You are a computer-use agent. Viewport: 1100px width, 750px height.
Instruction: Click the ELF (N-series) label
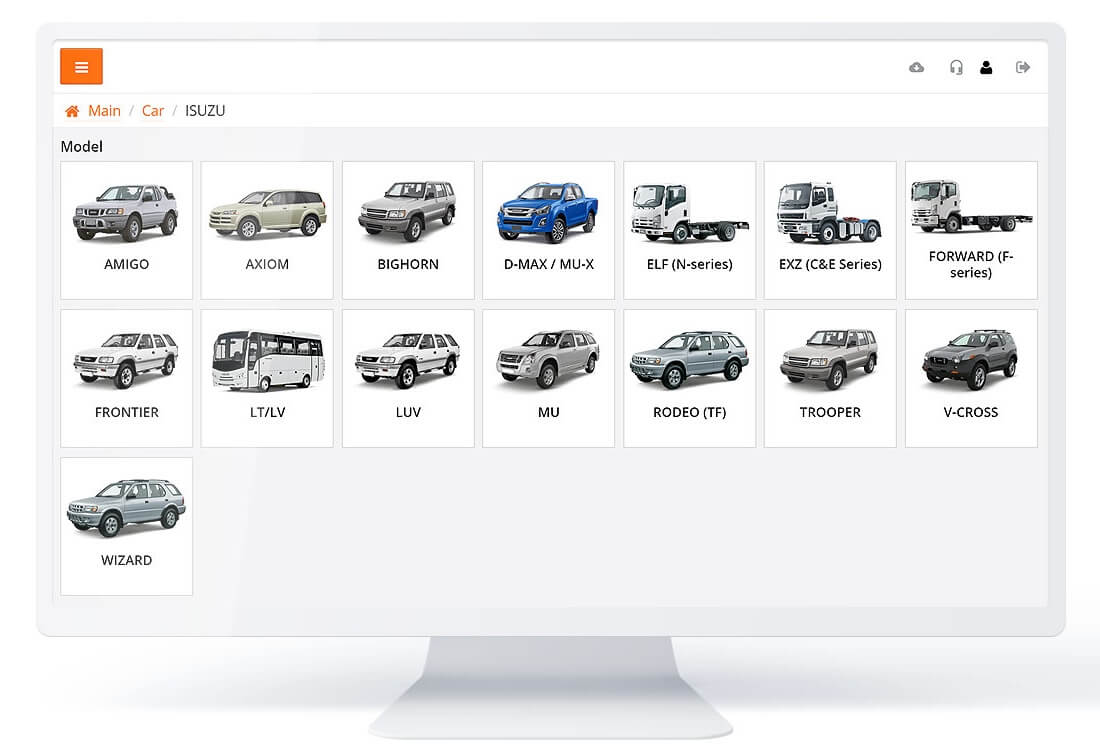pyautogui.click(x=690, y=264)
